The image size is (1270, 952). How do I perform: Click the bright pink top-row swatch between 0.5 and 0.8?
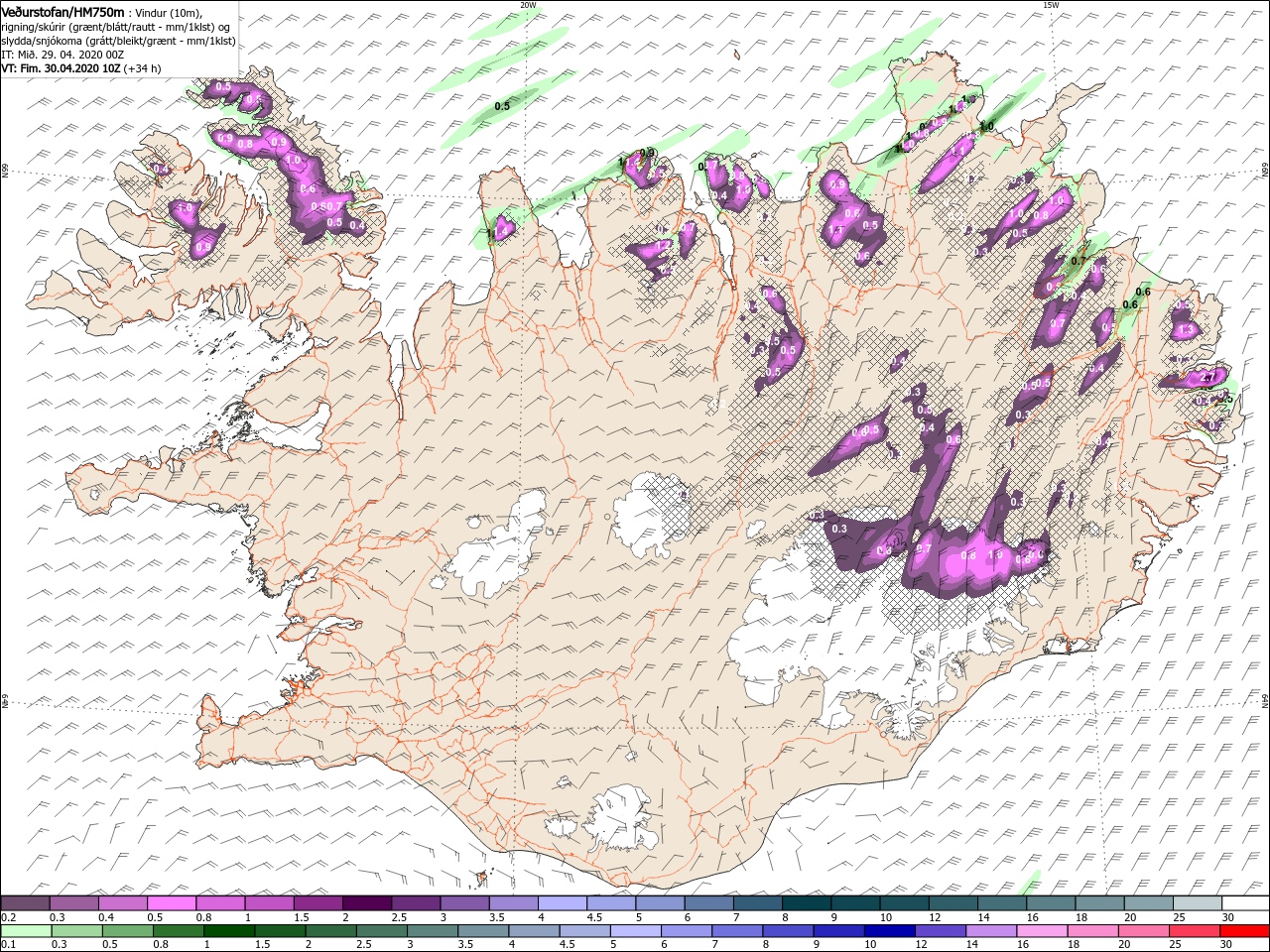171,903
